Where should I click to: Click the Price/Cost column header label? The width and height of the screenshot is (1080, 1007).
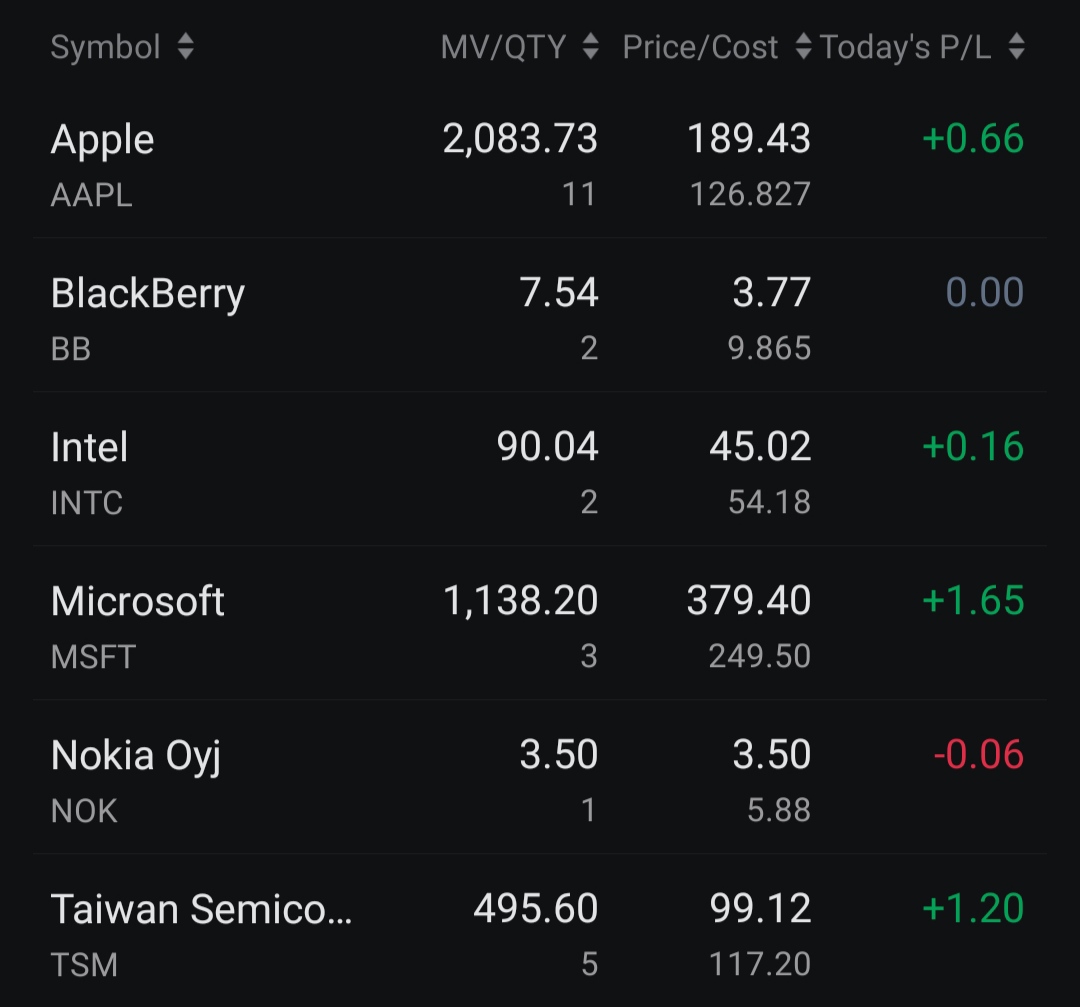[700, 48]
